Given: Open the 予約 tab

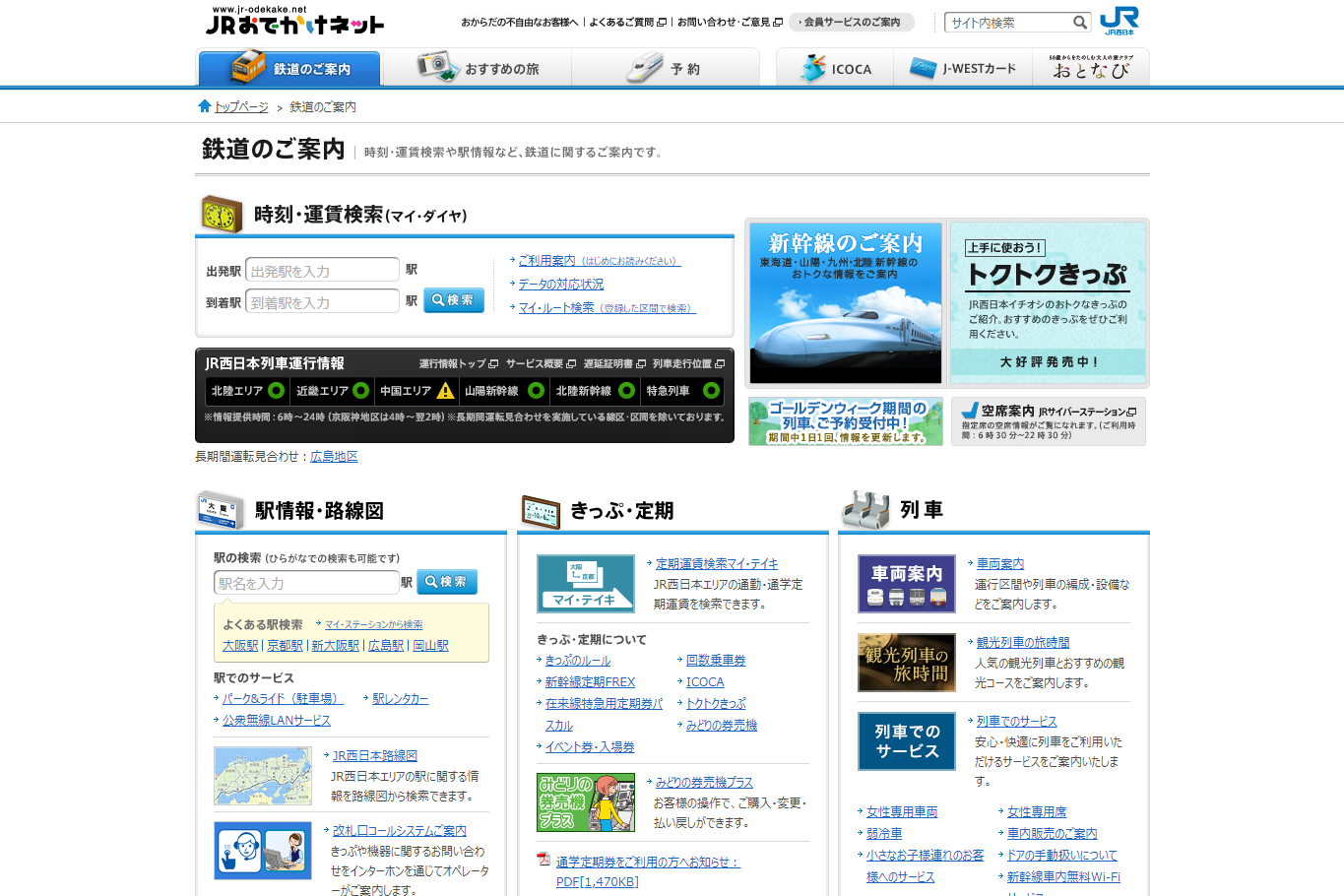Looking at the screenshot, I should [665, 68].
